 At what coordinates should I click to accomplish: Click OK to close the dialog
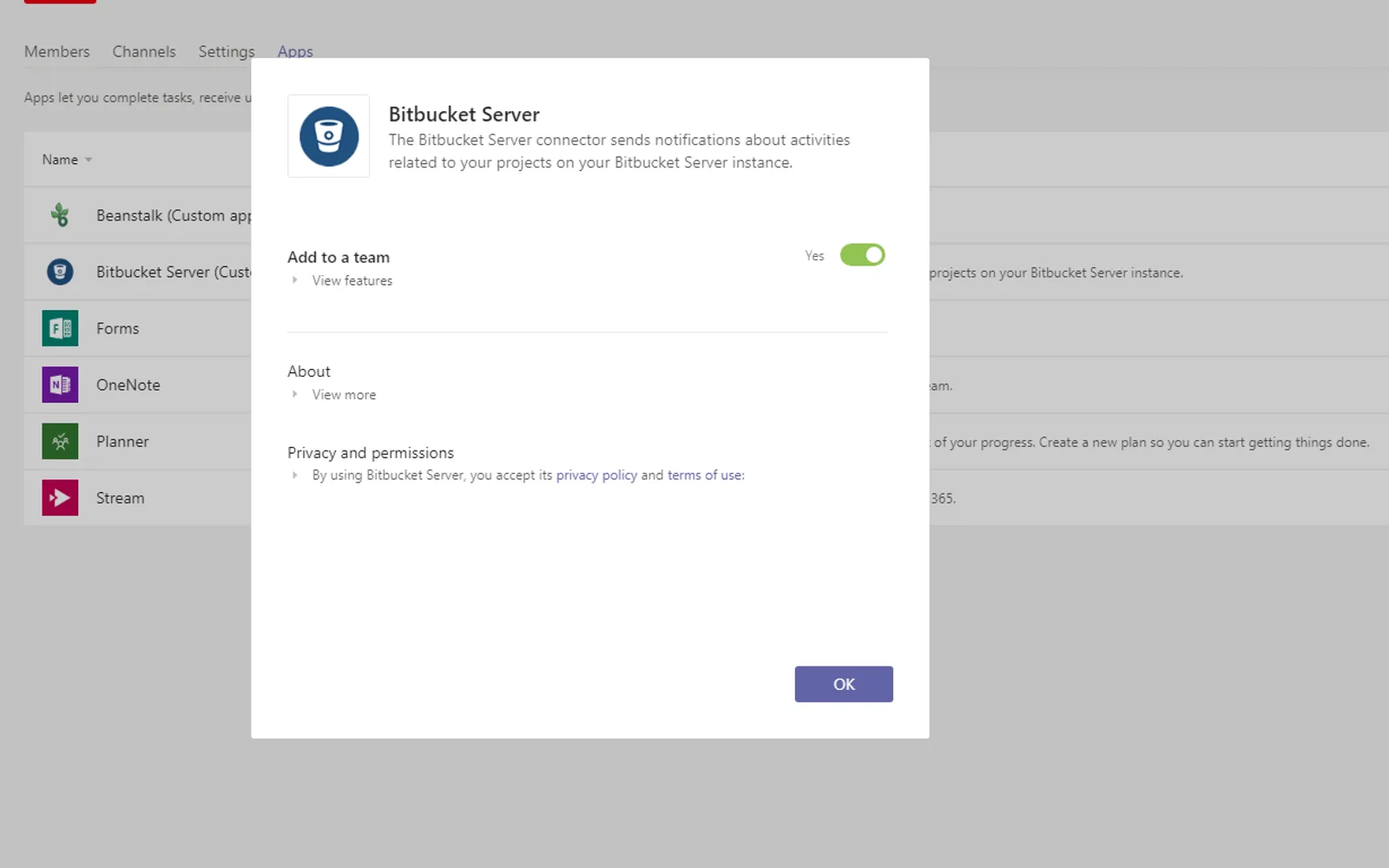coord(844,684)
